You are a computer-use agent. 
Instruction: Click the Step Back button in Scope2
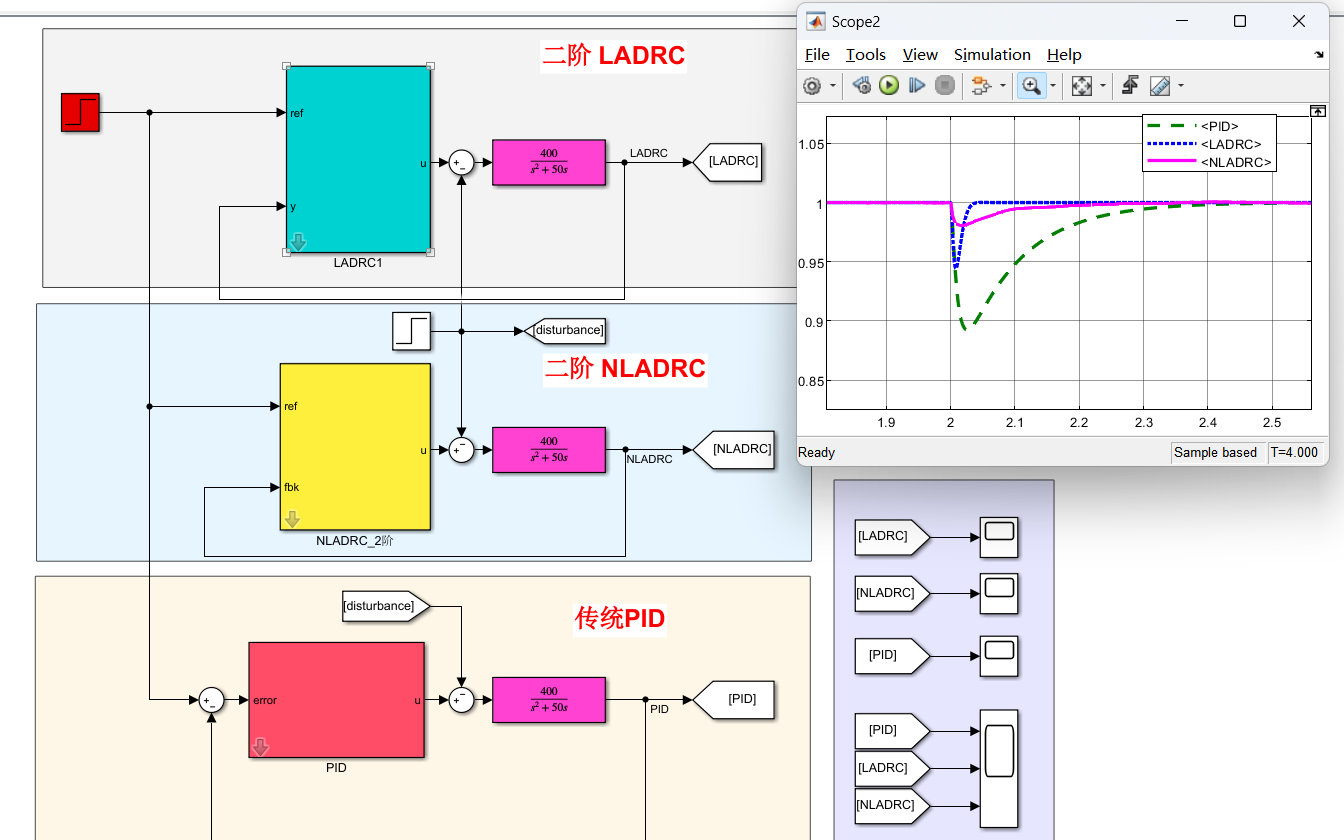(x=862, y=86)
